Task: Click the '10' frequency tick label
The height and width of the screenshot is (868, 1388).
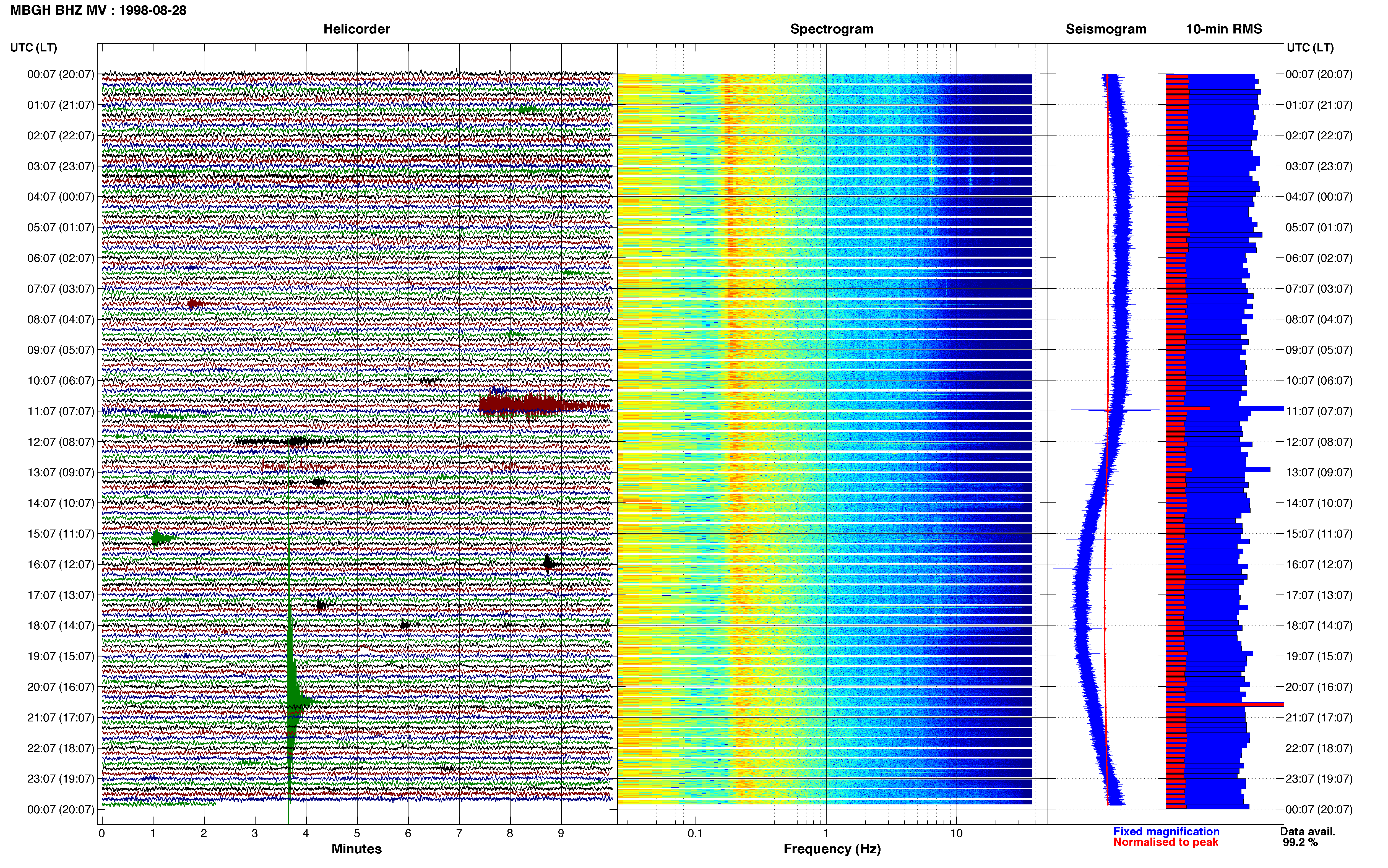Action: (x=956, y=833)
